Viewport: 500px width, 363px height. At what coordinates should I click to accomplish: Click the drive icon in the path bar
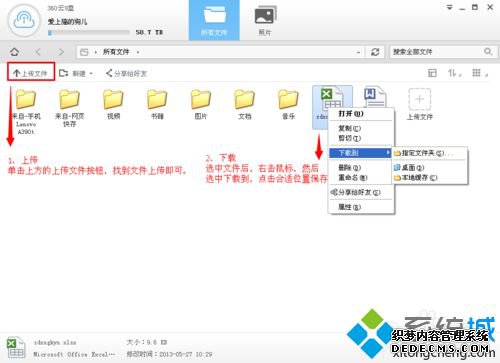point(85,52)
